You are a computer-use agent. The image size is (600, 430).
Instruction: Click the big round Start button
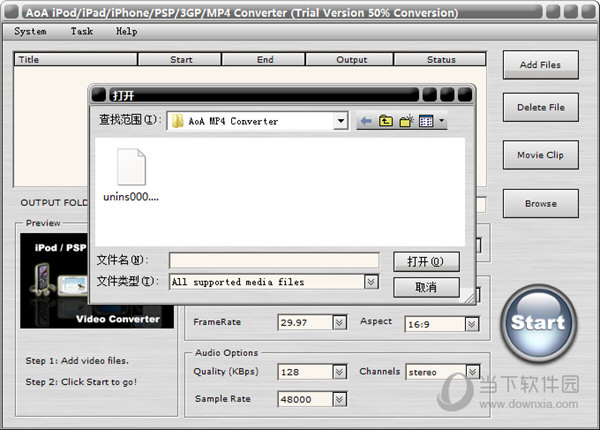coord(538,323)
